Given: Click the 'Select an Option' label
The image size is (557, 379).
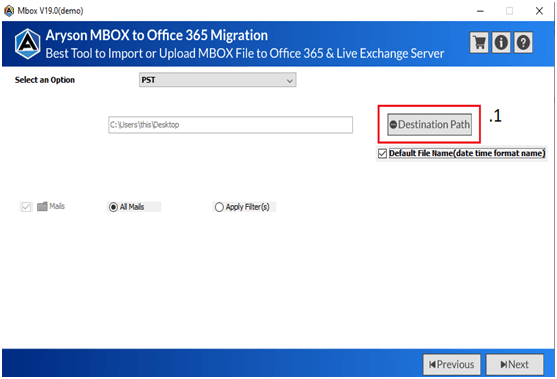Looking at the screenshot, I should pos(45,80).
